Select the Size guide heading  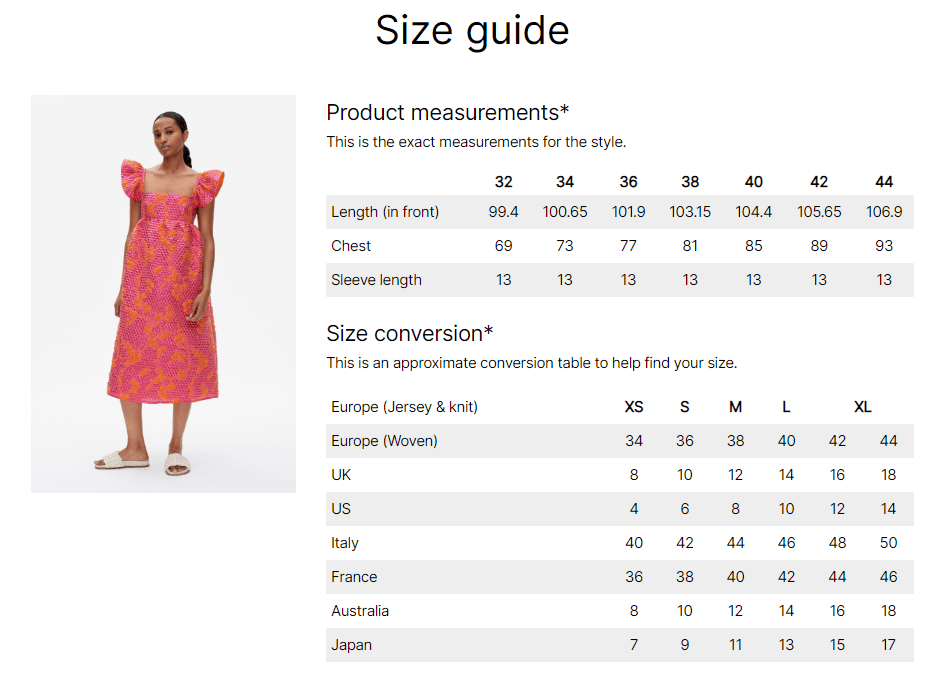pyautogui.click(x=472, y=31)
